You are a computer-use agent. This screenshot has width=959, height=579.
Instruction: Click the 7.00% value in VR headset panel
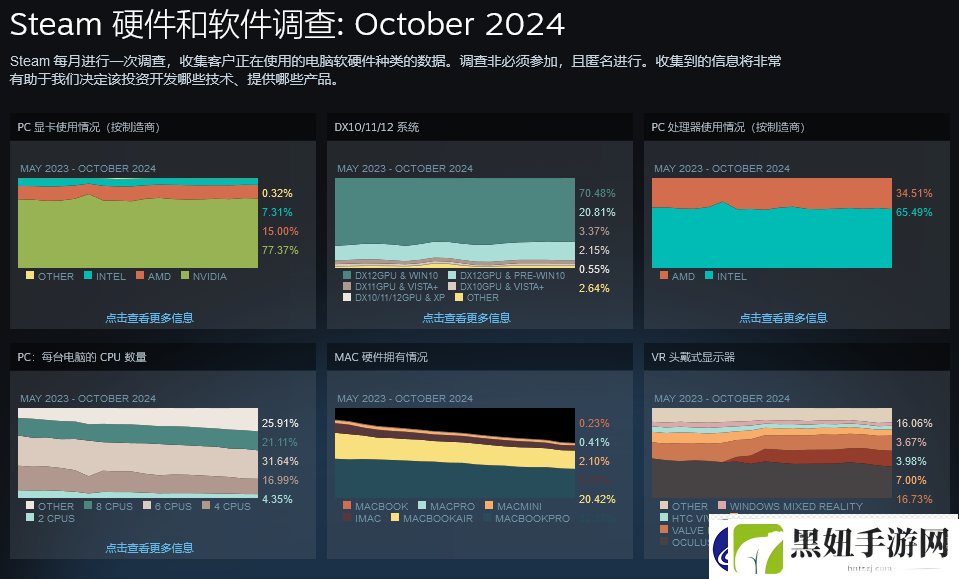pyautogui.click(x=911, y=480)
